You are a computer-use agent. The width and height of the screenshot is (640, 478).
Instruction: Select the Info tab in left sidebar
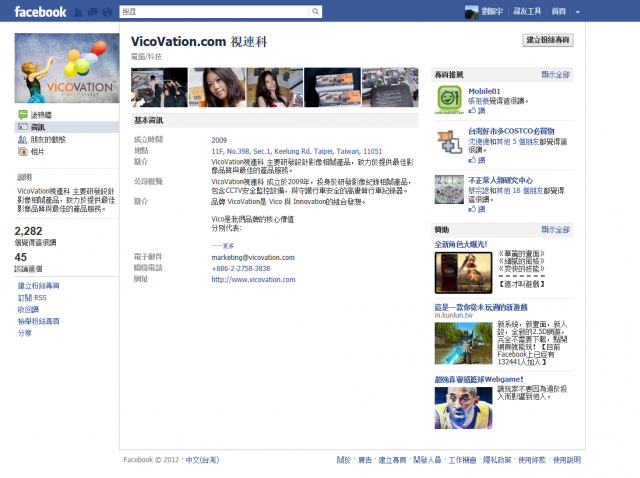(67, 127)
